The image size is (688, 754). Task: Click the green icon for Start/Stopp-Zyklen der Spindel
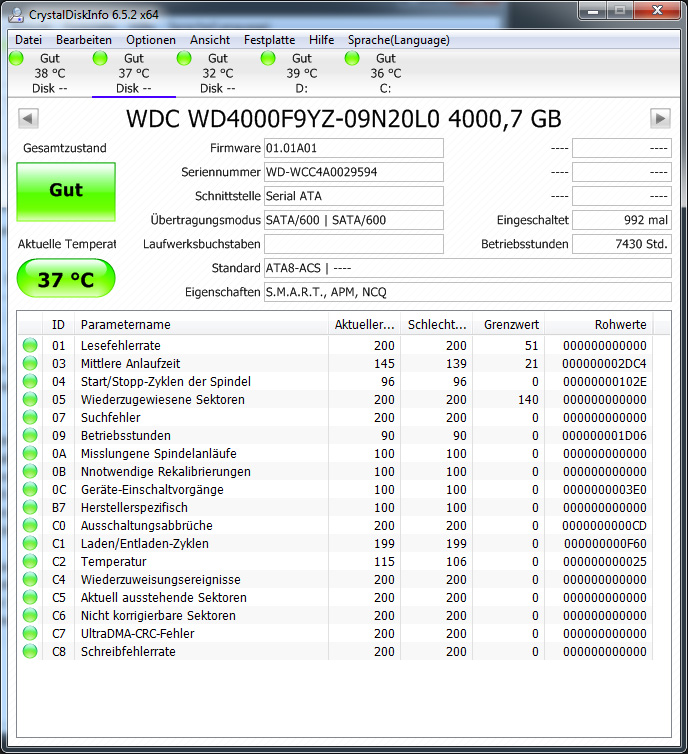tap(30, 381)
